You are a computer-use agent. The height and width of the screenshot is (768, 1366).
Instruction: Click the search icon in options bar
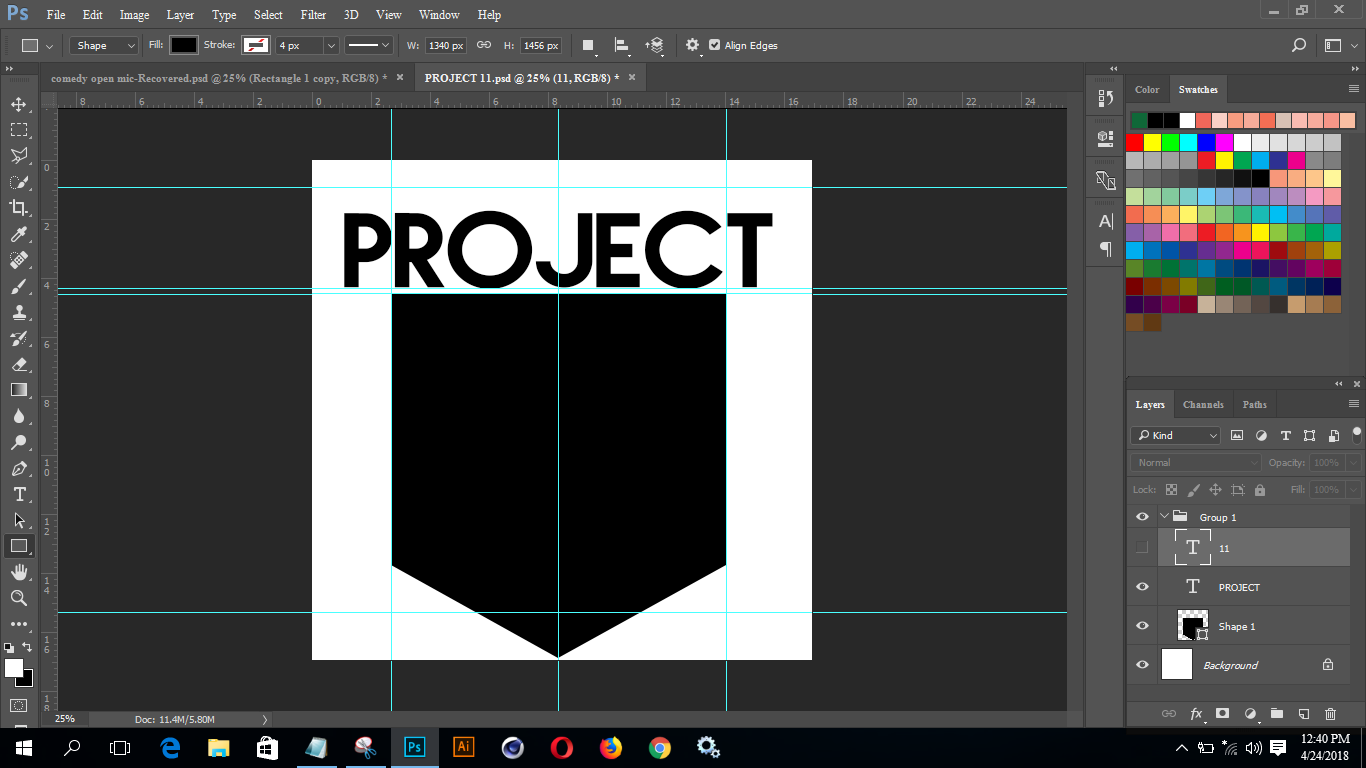pyautogui.click(x=1299, y=45)
